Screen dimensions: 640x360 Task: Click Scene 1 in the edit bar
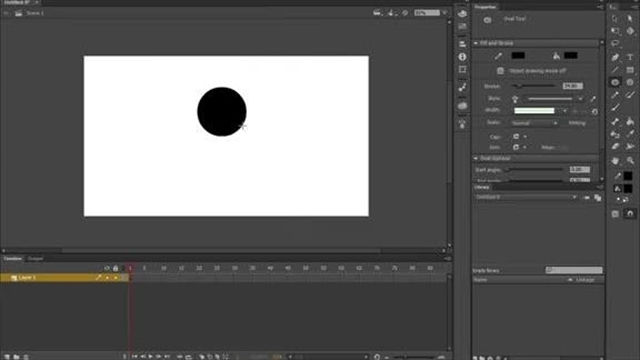[x=35, y=13]
